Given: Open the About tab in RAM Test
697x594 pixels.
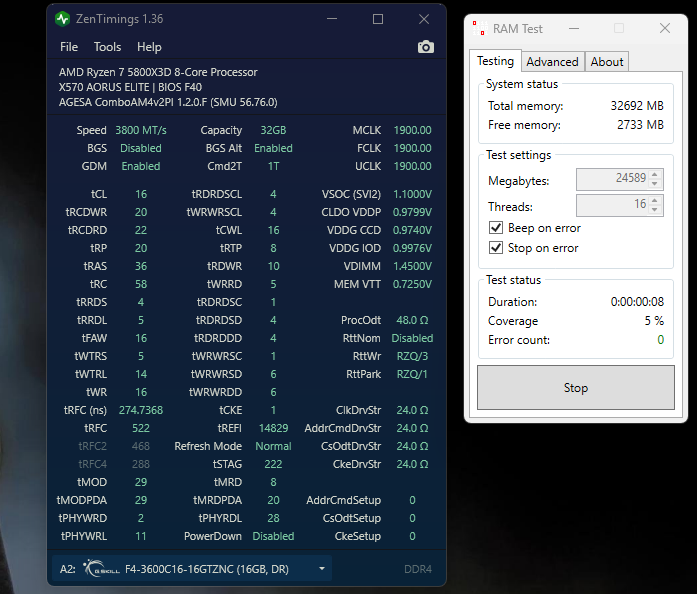Looking at the screenshot, I should [607, 62].
